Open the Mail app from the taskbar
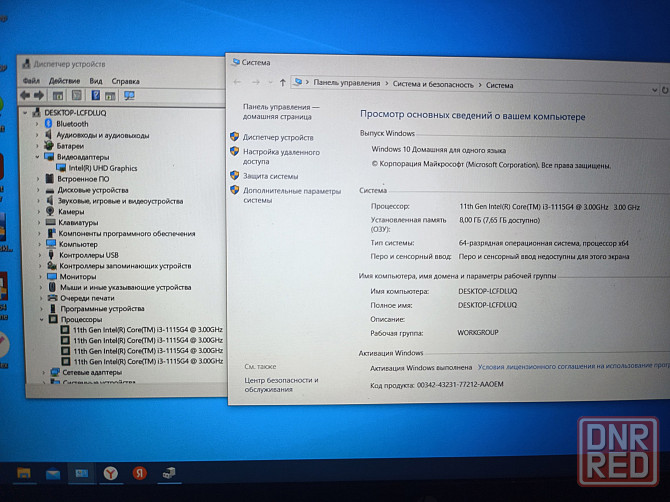The width and height of the screenshot is (670, 502). [53, 473]
